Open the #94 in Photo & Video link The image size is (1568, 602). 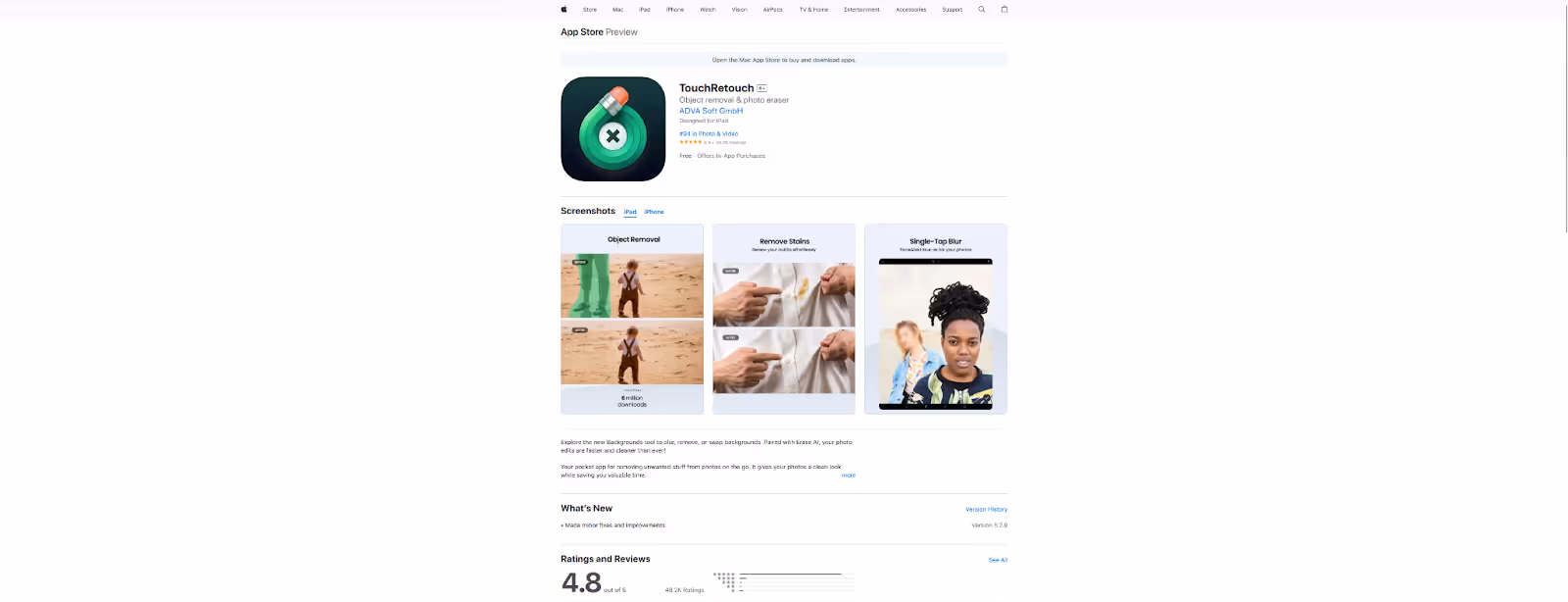[x=709, y=133]
